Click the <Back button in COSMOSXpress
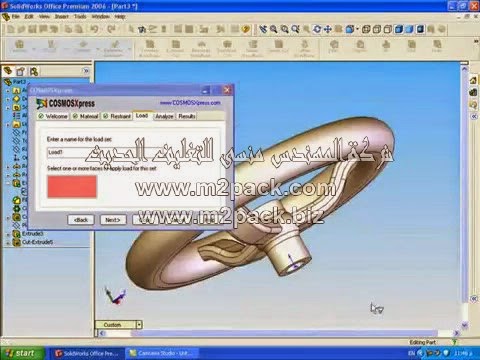Image resolution: width=480 pixels, height=360 pixels. [x=81, y=220]
